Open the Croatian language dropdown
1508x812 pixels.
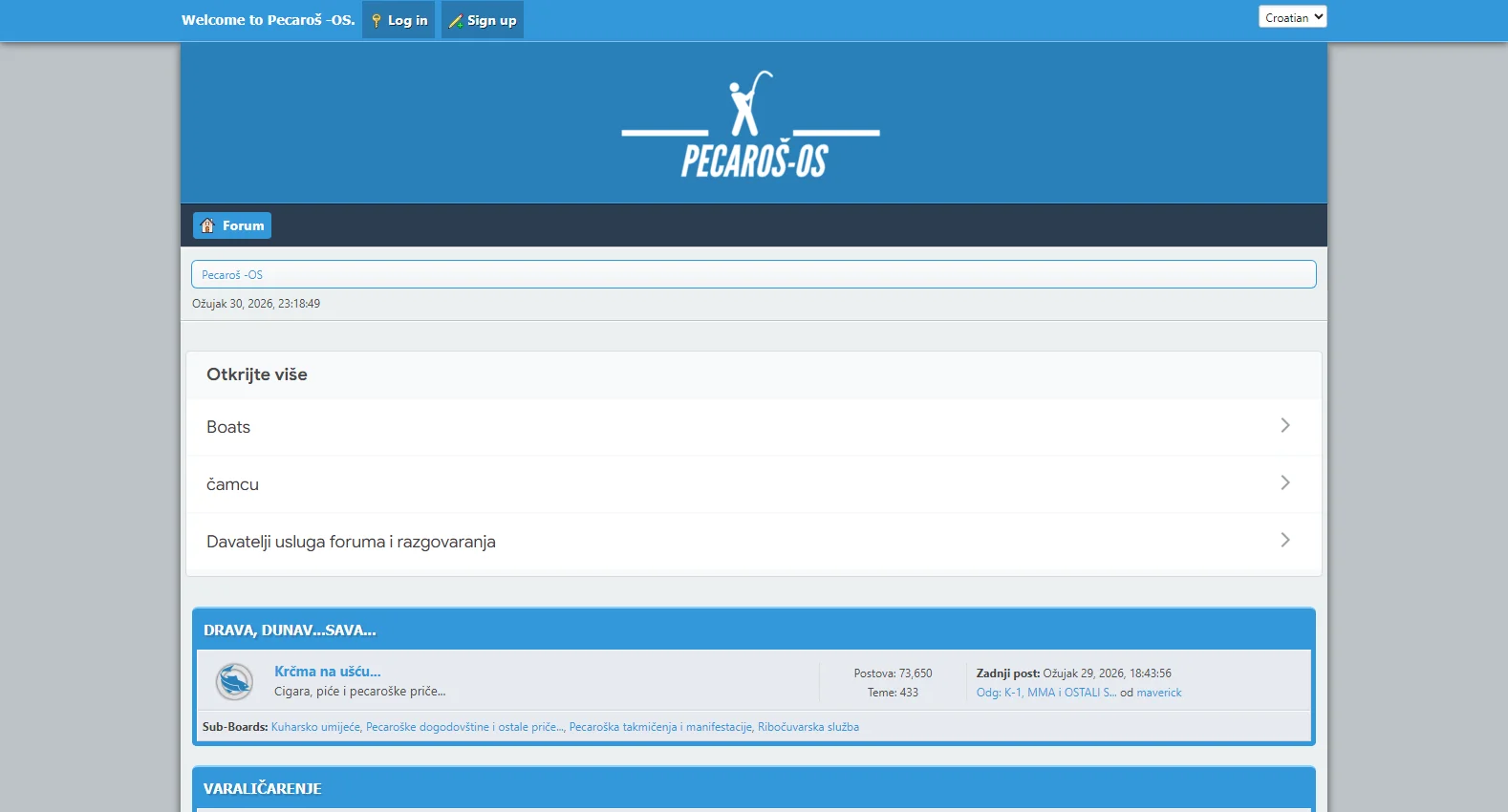coord(1293,17)
